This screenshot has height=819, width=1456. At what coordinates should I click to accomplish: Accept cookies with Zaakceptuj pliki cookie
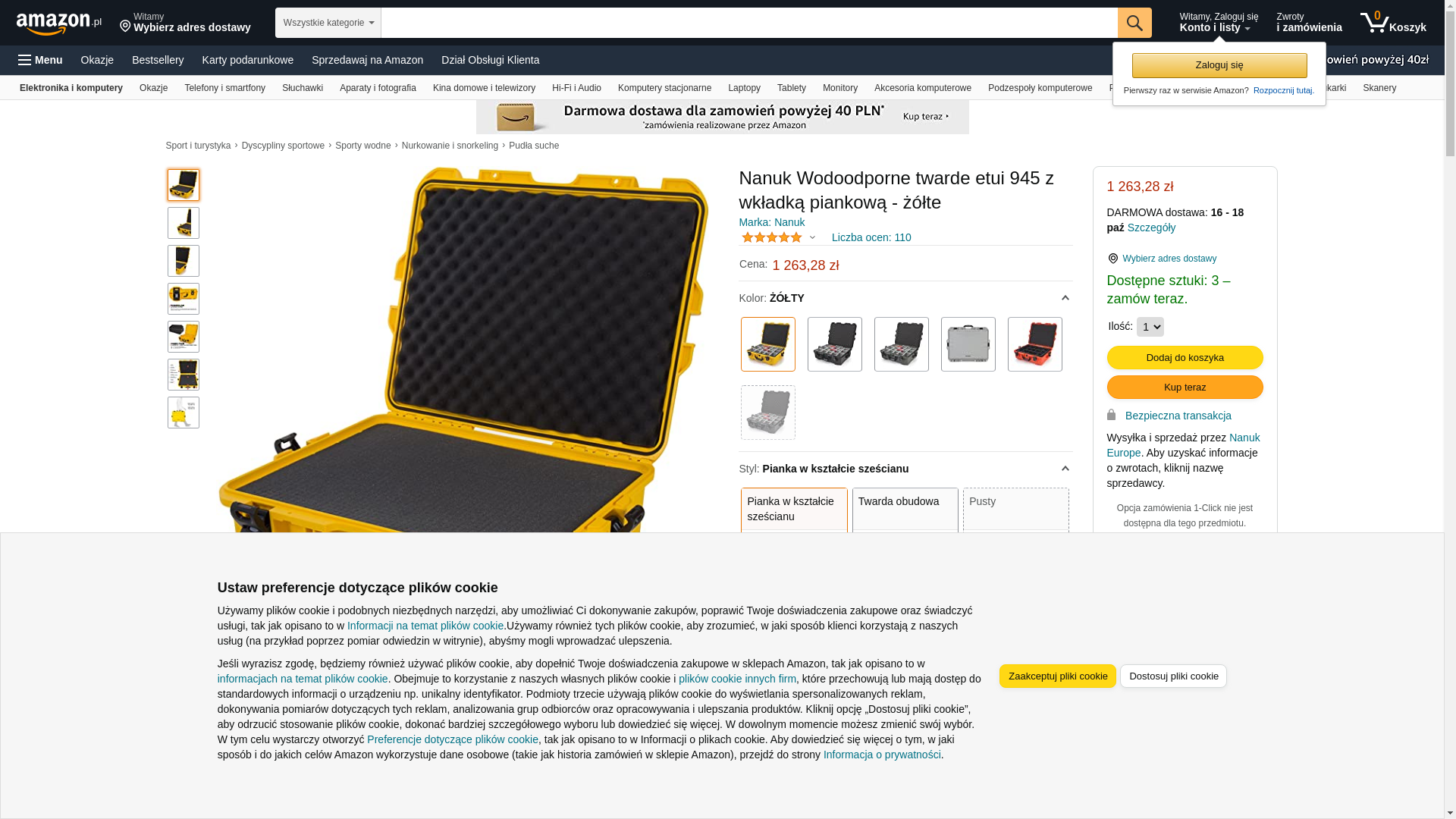[x=1058, y=676]
